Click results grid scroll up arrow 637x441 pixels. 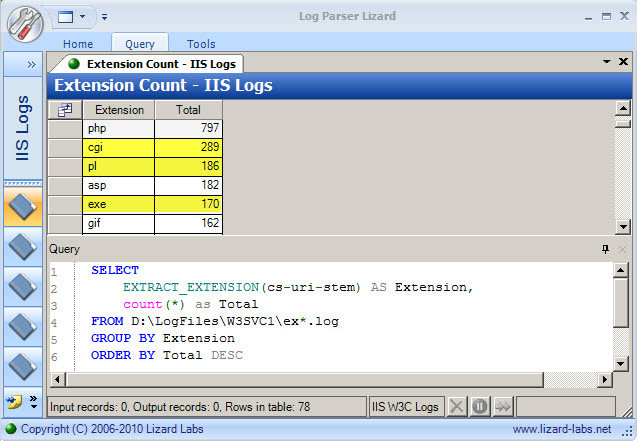click(x=623, y=108)
